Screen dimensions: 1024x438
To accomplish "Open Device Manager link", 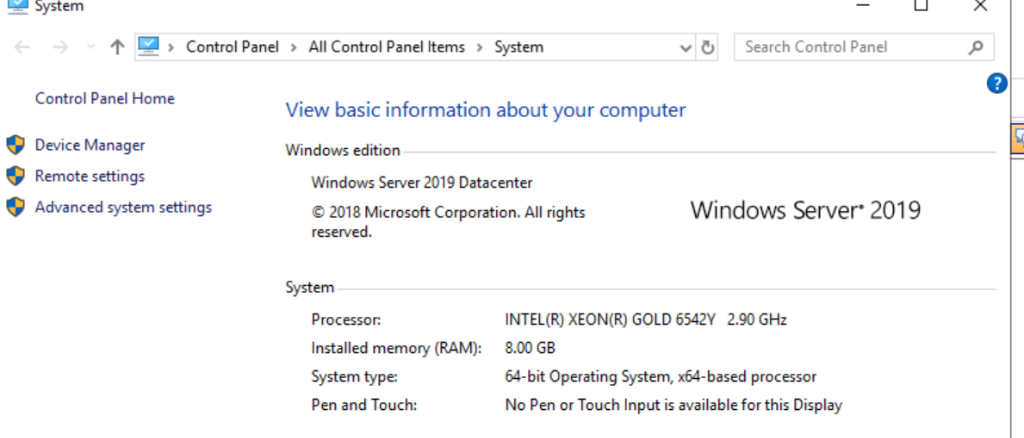I will 90,145.
